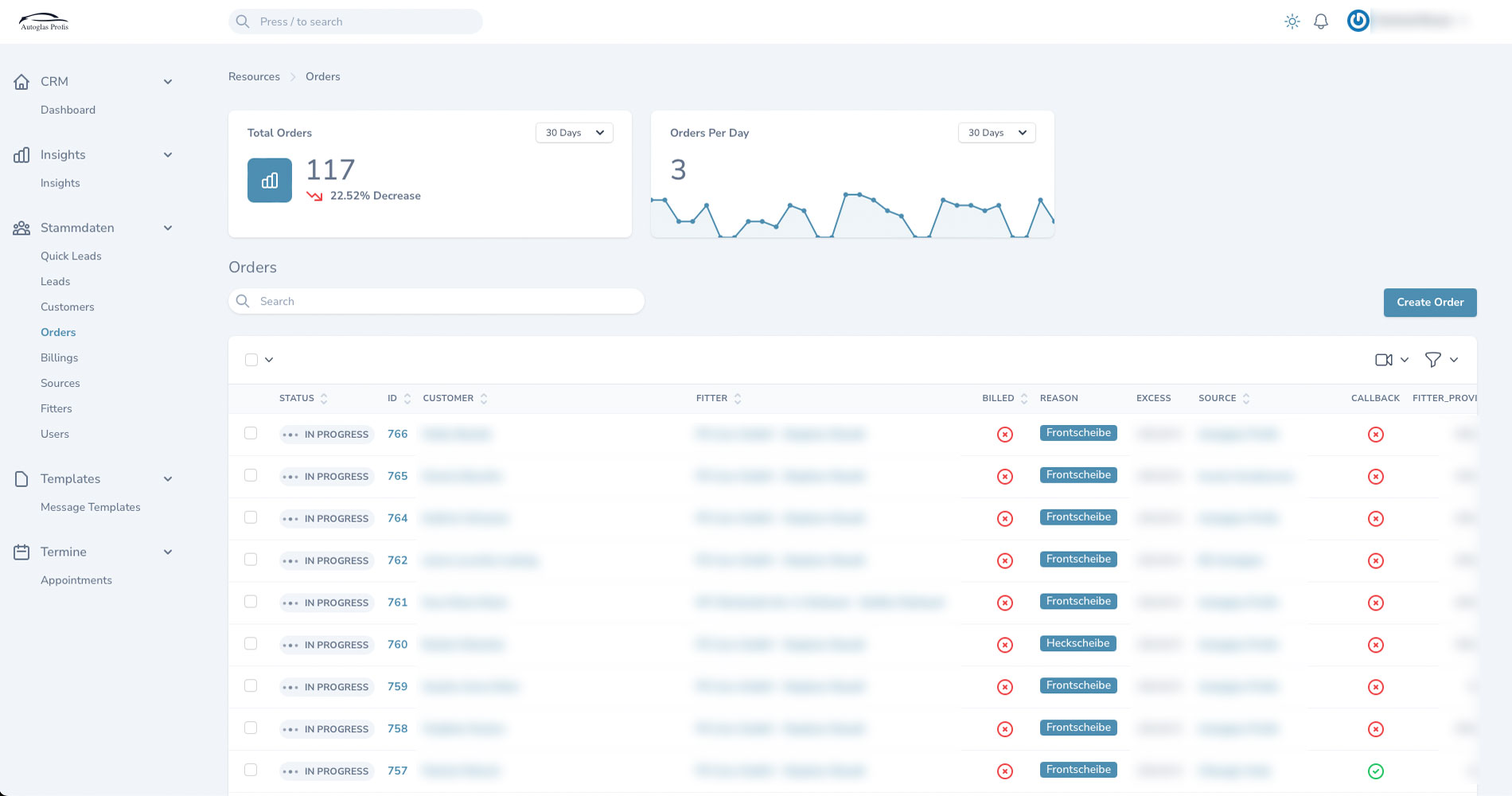
Task: Select the checkbox for order 765
Action: pyautogui.click(x=251, y=475)
